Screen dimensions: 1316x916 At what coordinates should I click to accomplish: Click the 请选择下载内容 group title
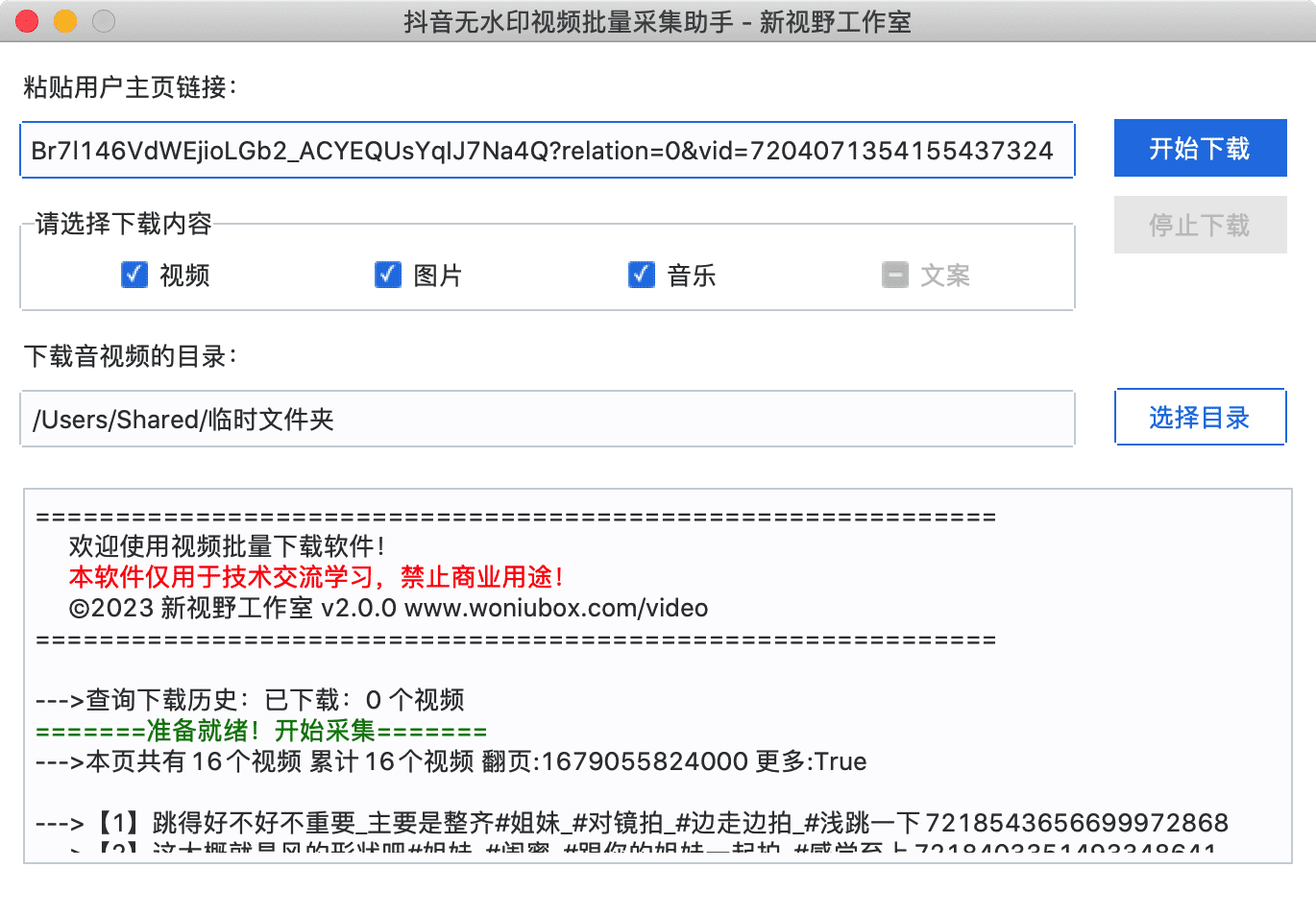(x=124, y=224)
